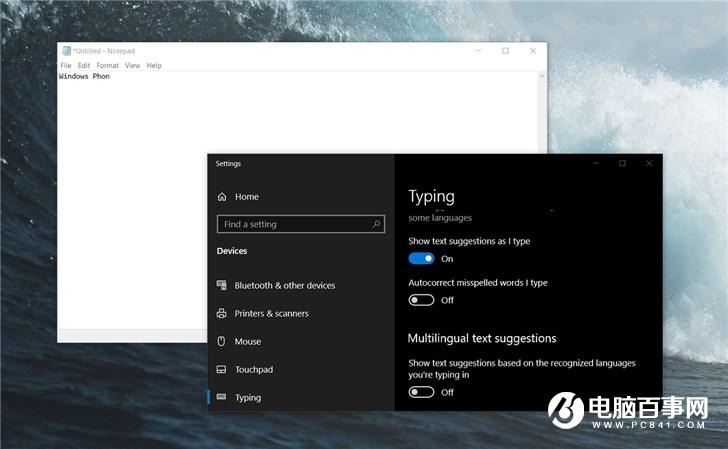
Task: Maximize the Settings window
Action: 623,163
